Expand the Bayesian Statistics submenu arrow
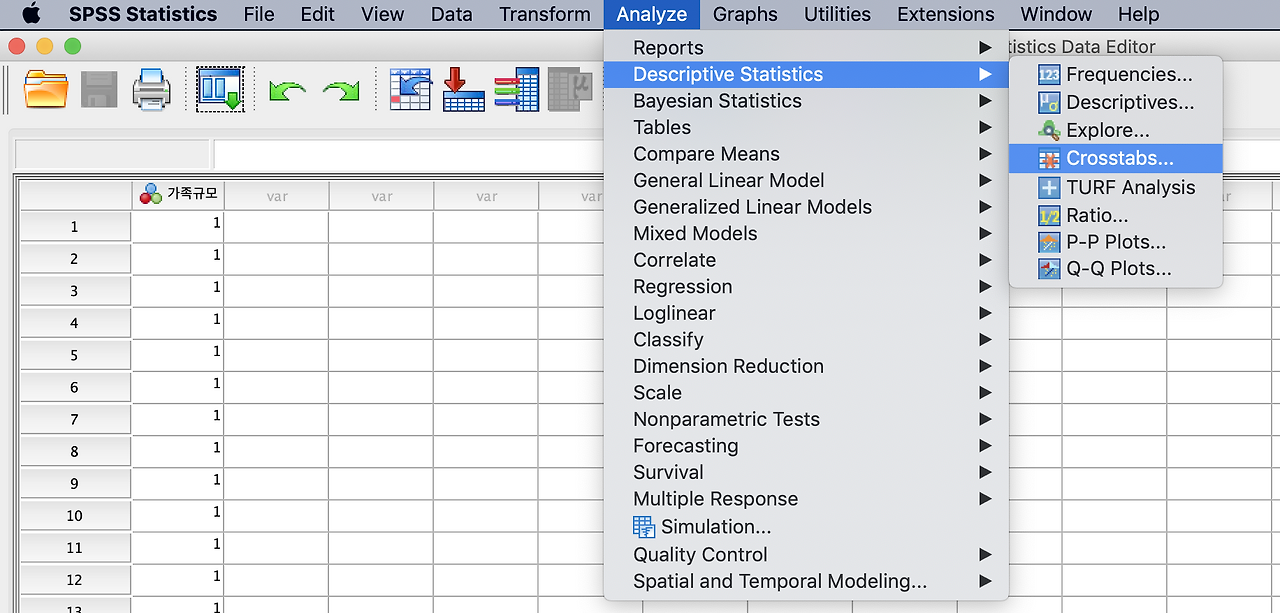Image resolution: width=1280 pixels, height=613 pixels. [985, 100]
